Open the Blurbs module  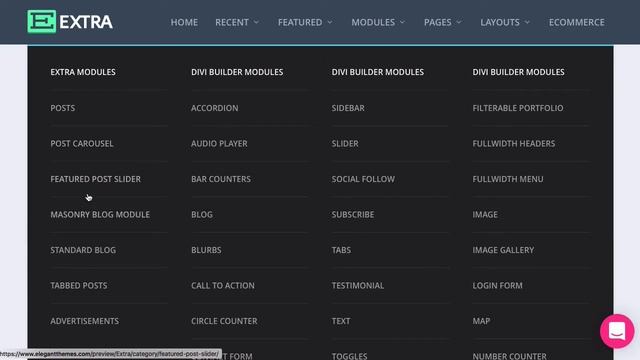pos(206,250)
